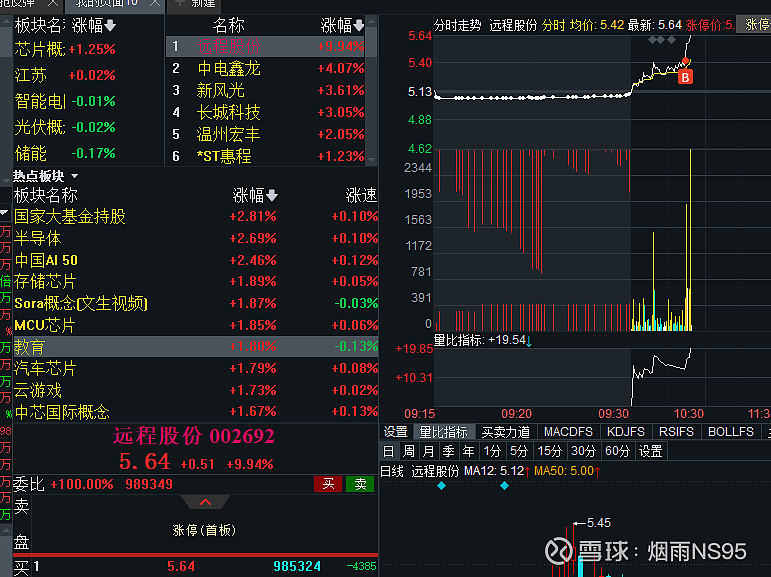The height and width of the screenshot is (577, 771).
Task: Select the 江苏 sector row
Action: coord(65,75)
